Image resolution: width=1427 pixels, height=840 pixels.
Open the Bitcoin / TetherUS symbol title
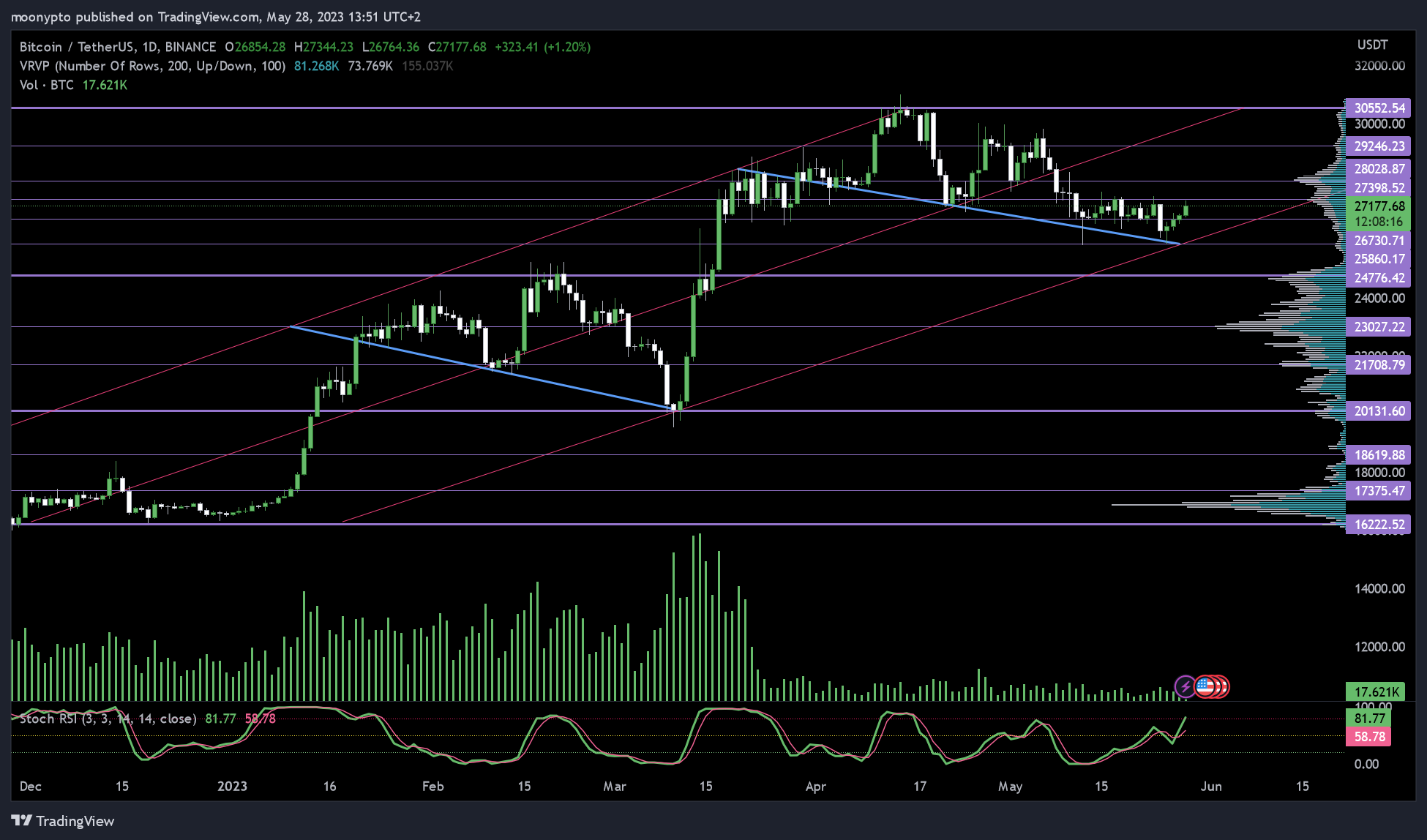[x=117, y=47]
